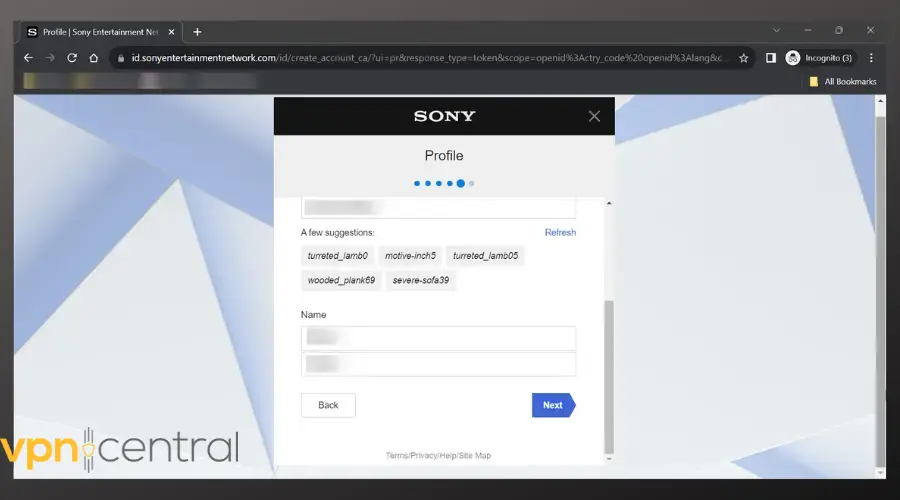Reload the page with refresh icon
This screenshot has width=900, height=500.
[x=72, y=58]
